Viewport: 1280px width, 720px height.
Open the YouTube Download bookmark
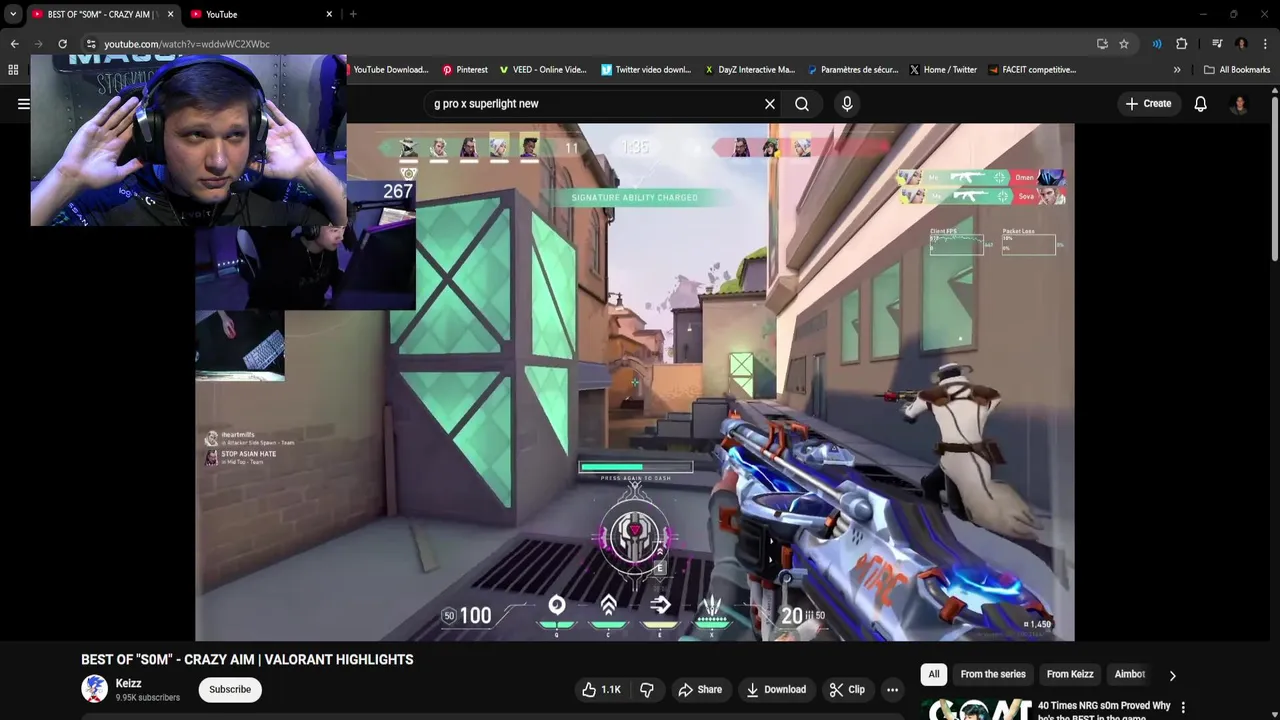point(389,70)
